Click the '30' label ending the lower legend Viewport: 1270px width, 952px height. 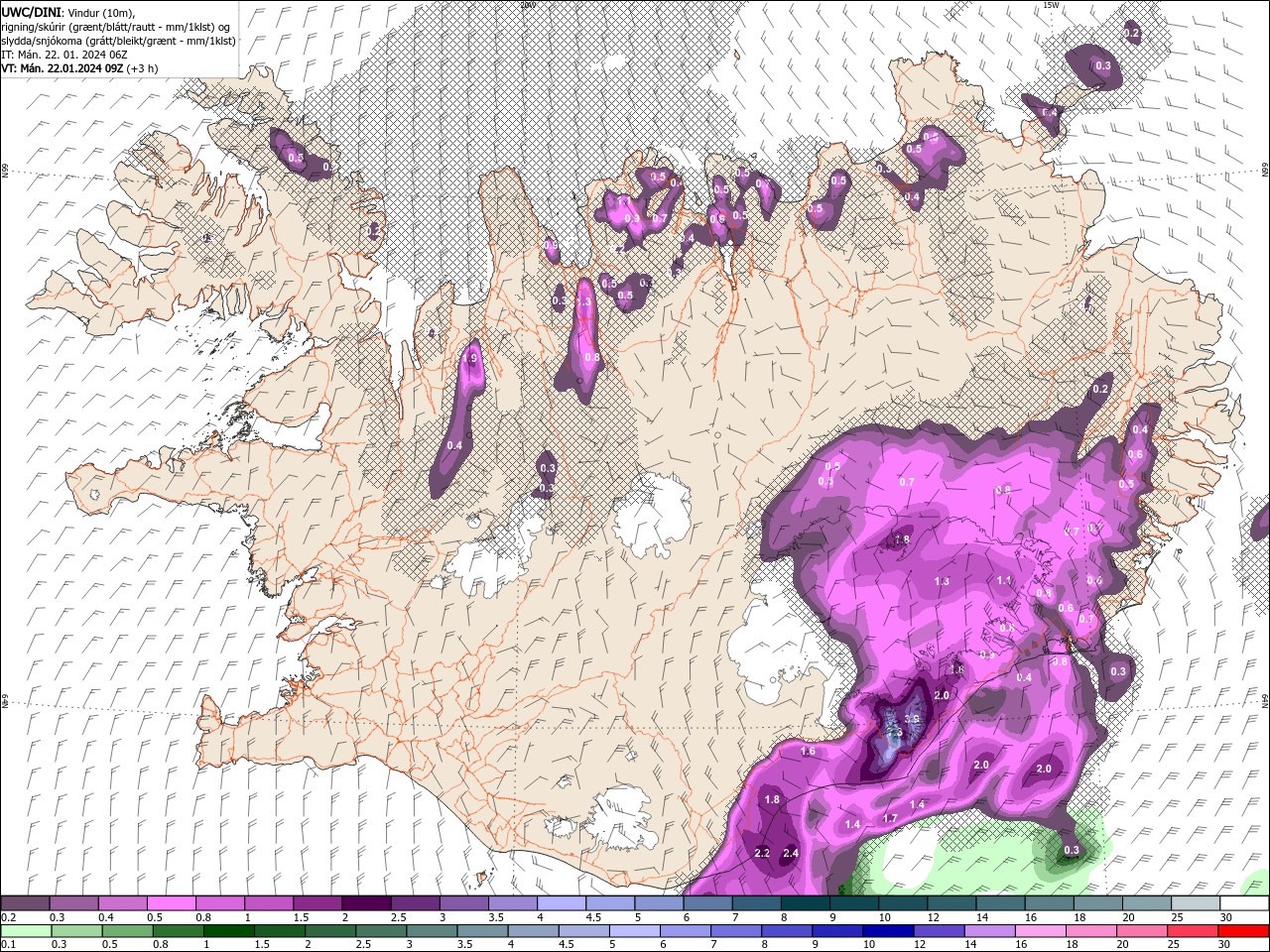(1223, 945)
